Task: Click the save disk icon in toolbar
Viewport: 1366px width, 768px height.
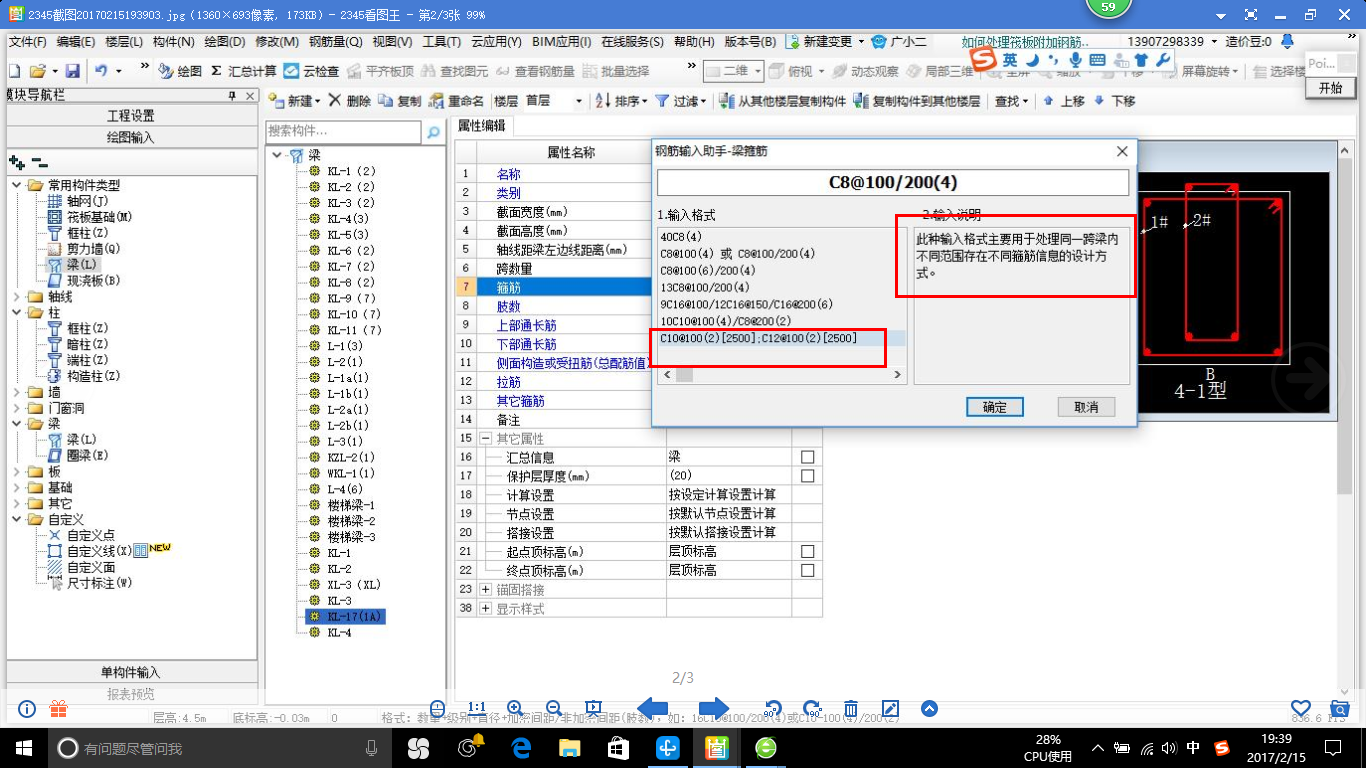Action: [x=72, y=71]
